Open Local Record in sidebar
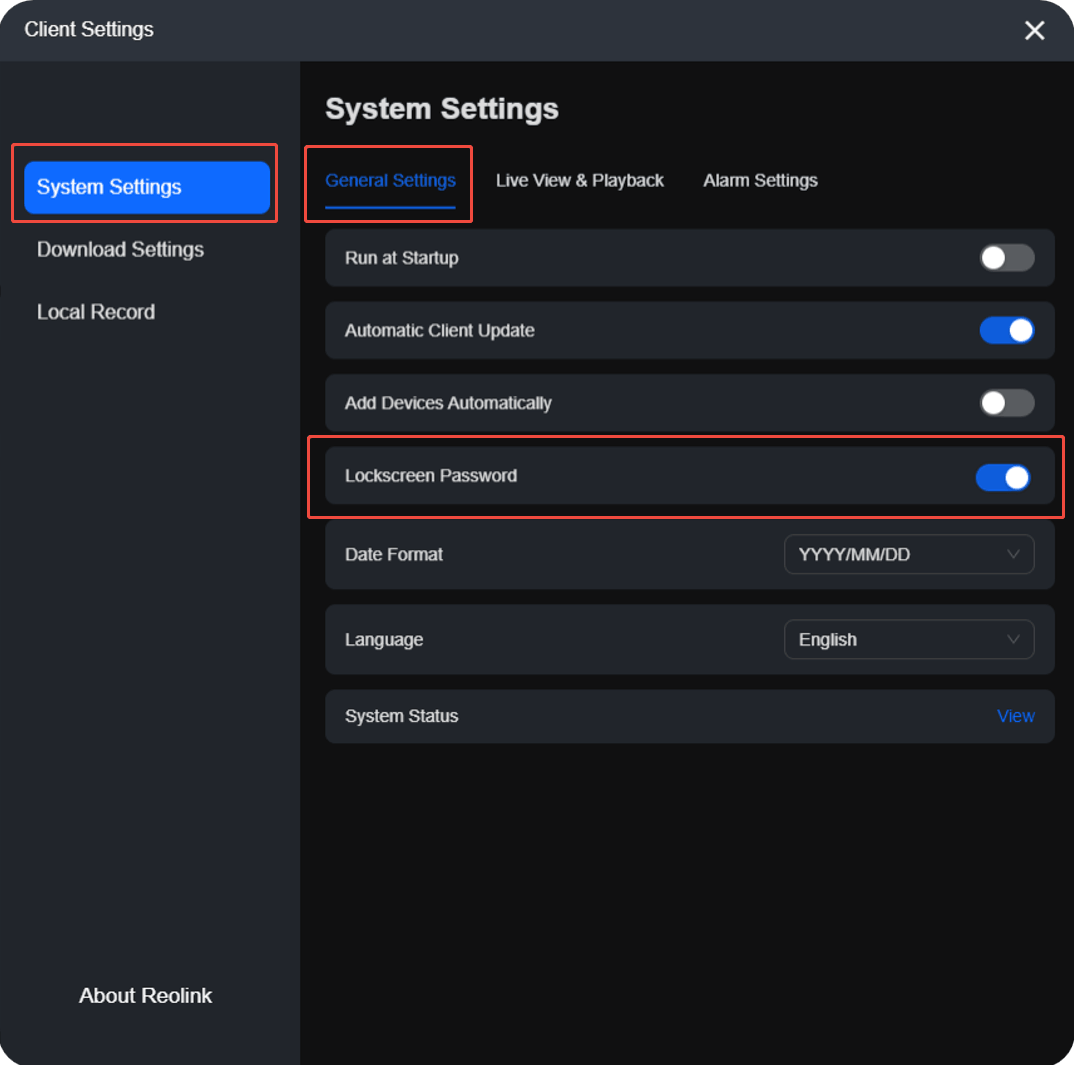 point(96,312)
